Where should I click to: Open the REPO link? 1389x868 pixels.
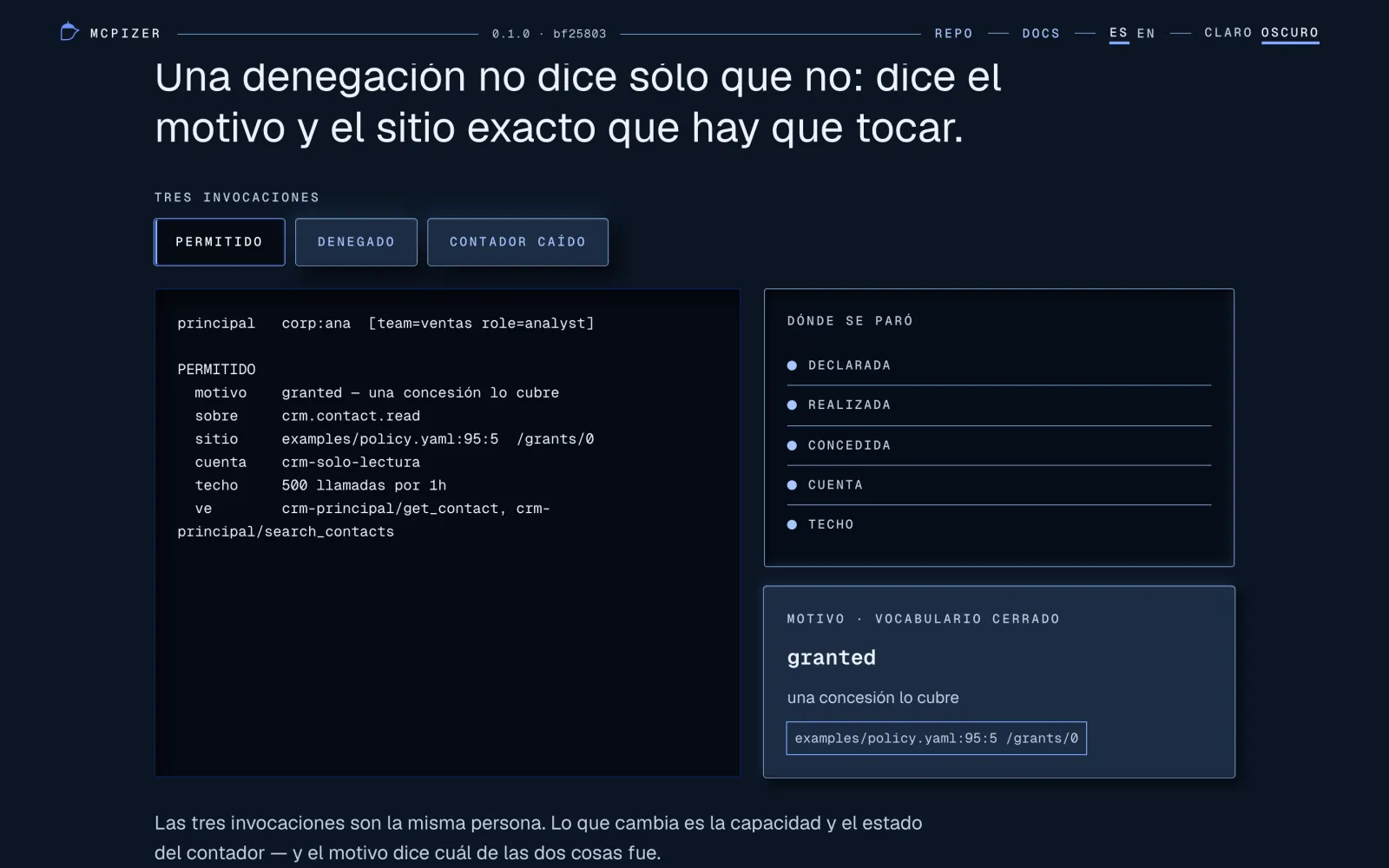[x=953, y=33]
